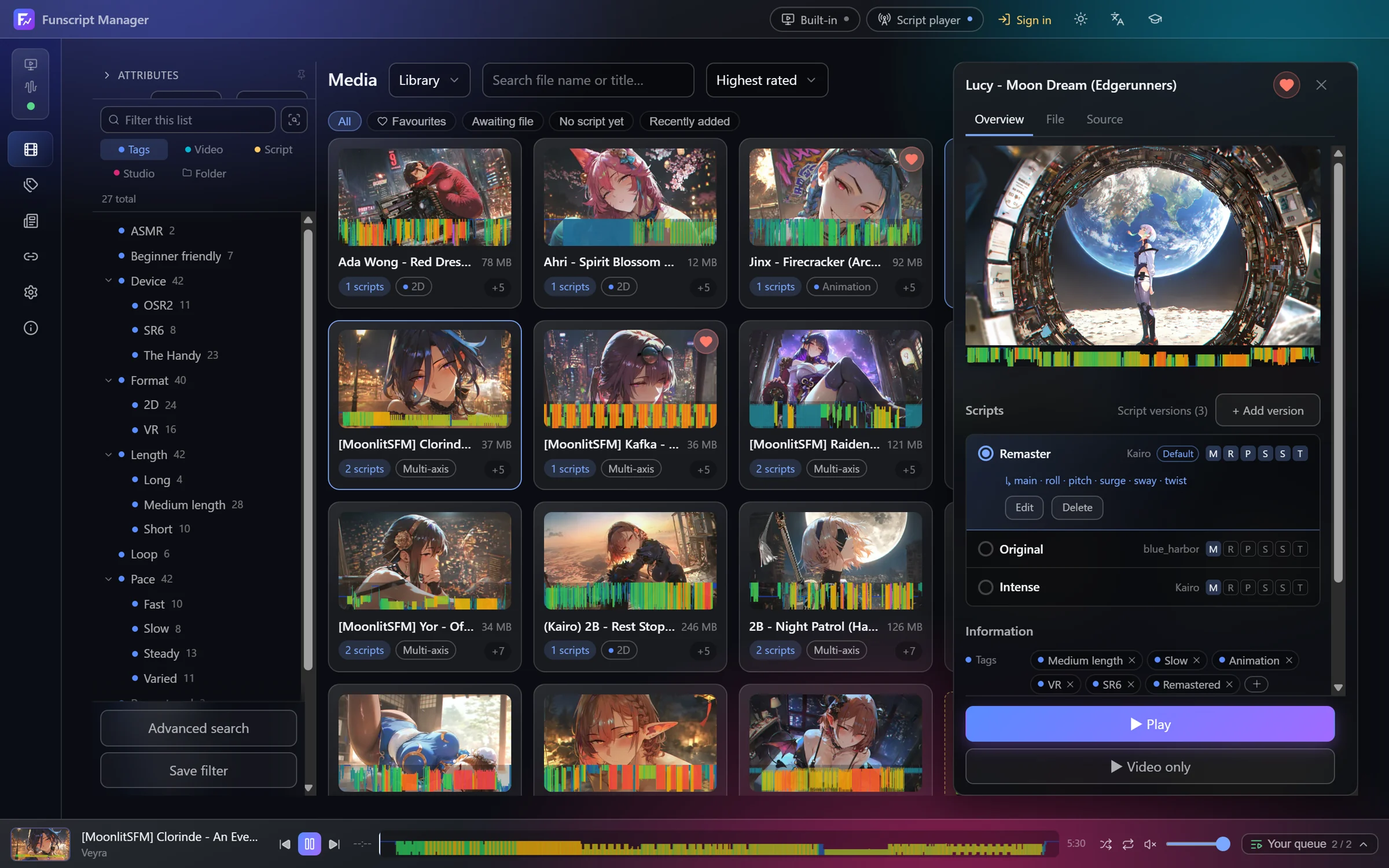
Task: Toggle favourite heart on Kafka card
Action: pos(705,341)
